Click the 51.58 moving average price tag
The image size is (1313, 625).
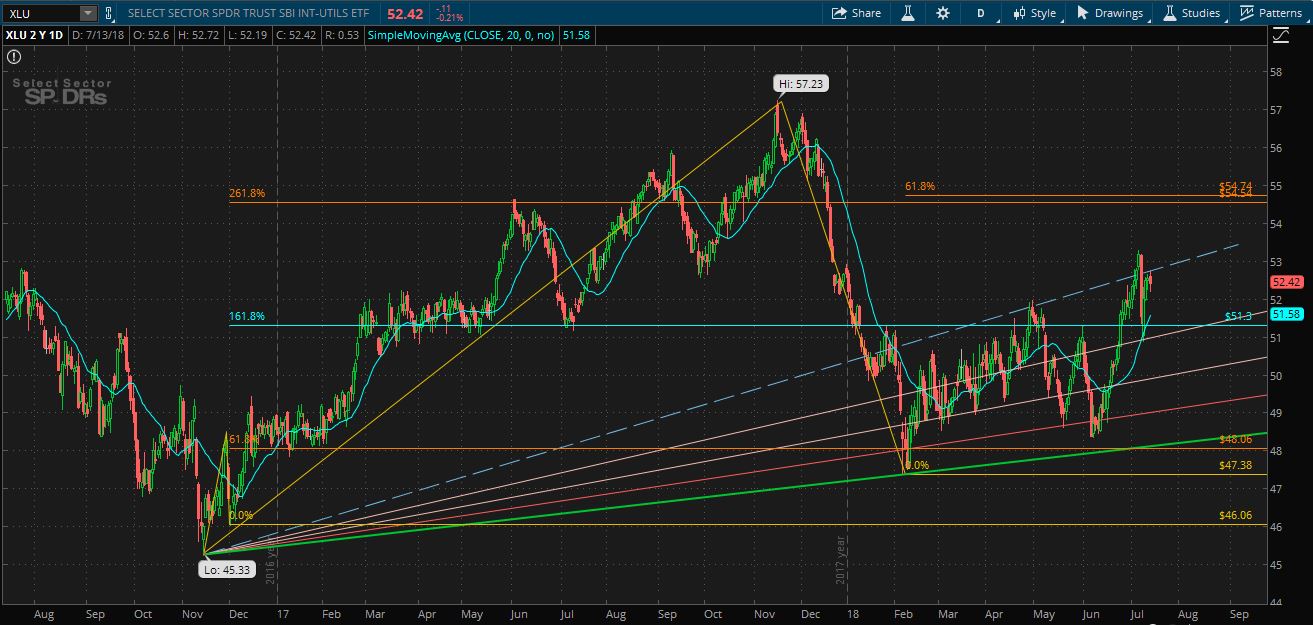(1285, 314)
